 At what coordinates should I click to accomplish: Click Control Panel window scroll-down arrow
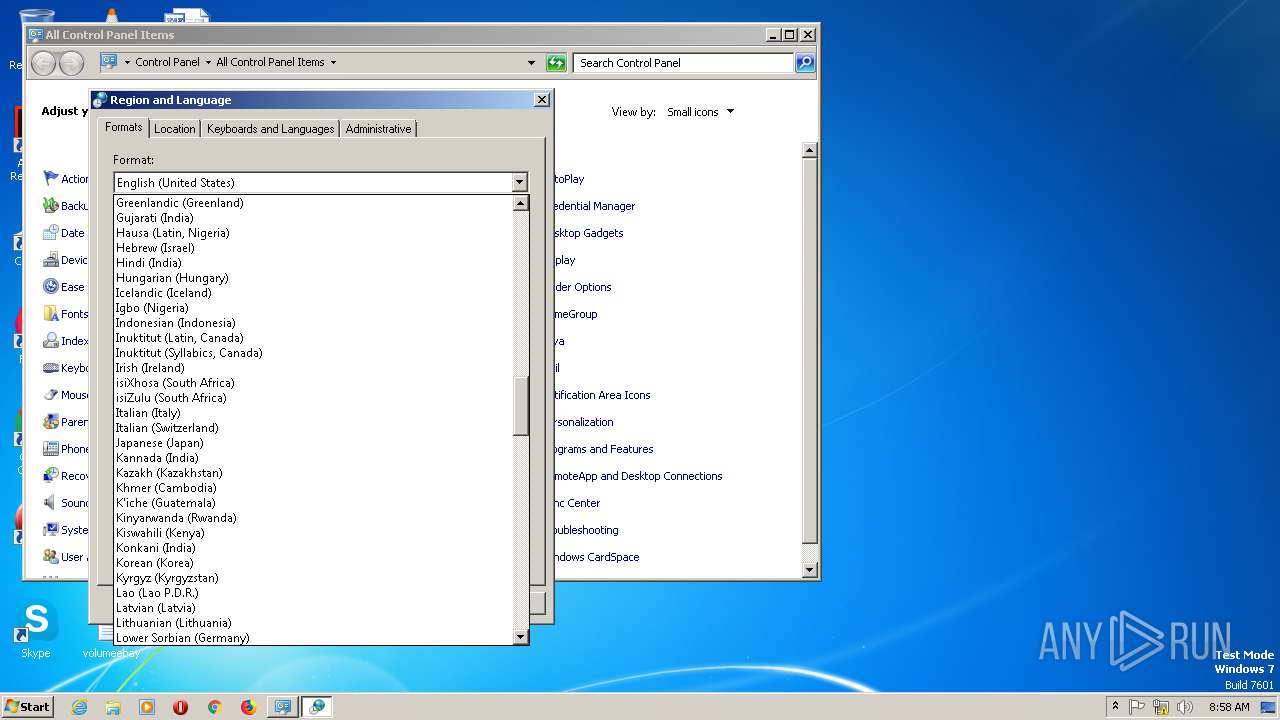[x=810, y=570]
